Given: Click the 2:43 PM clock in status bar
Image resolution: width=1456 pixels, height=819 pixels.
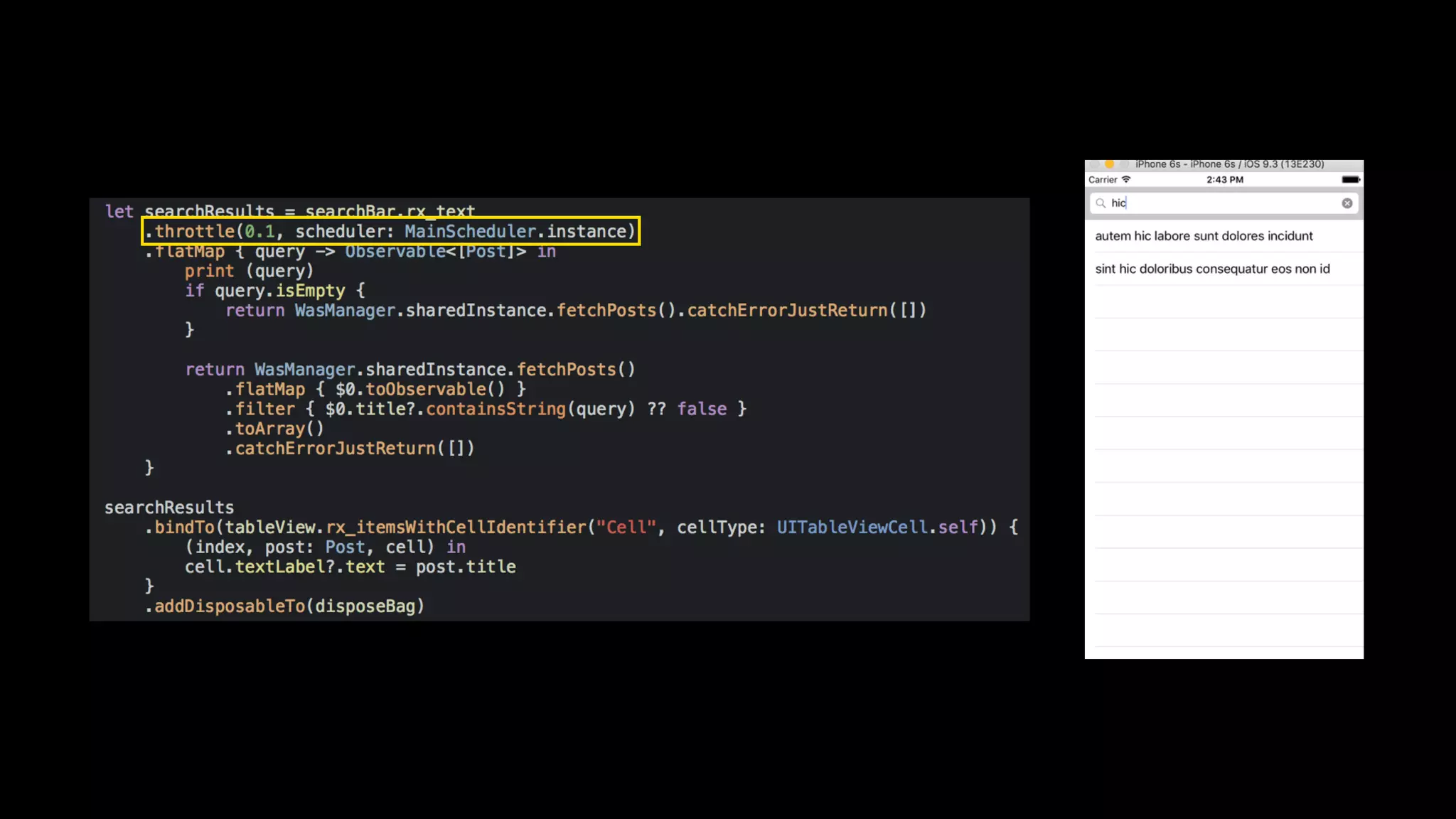Looking at the screenshot, I should pyautogui.click(x=1224, y=180).
